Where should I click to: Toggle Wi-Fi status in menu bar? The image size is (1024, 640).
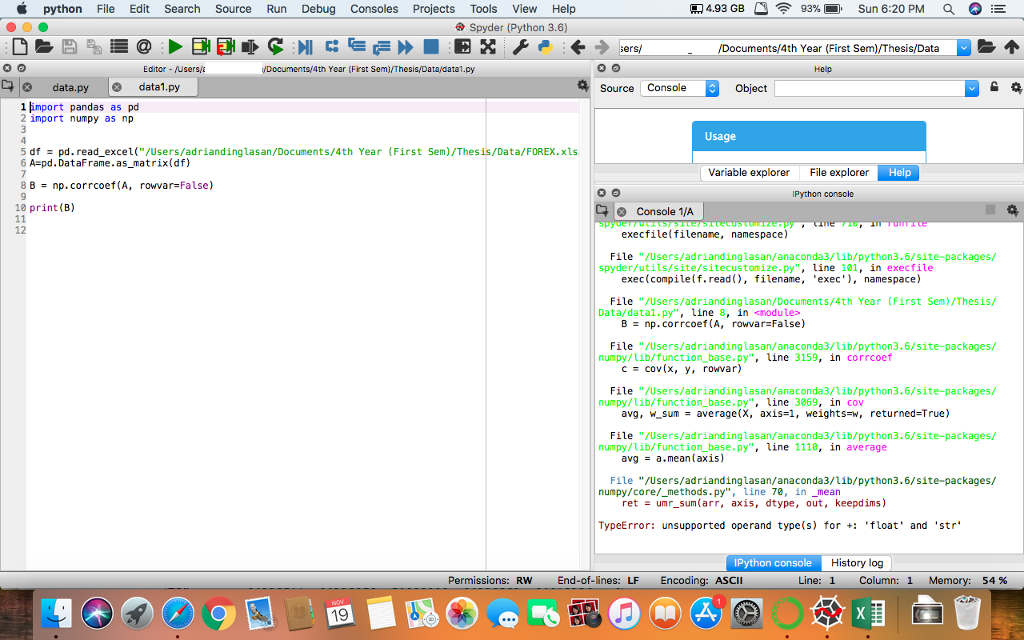783,9
